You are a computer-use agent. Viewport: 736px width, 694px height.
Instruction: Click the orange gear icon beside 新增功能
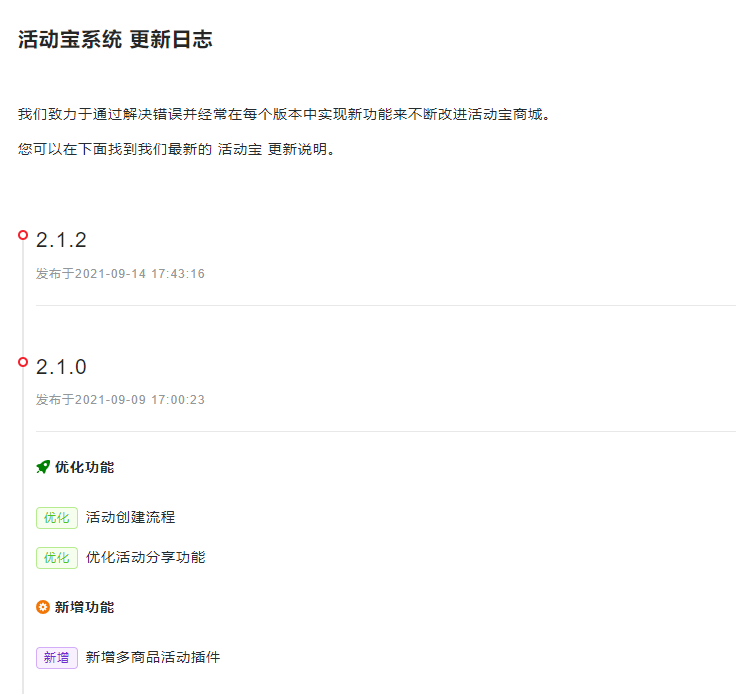click(43, 607)
